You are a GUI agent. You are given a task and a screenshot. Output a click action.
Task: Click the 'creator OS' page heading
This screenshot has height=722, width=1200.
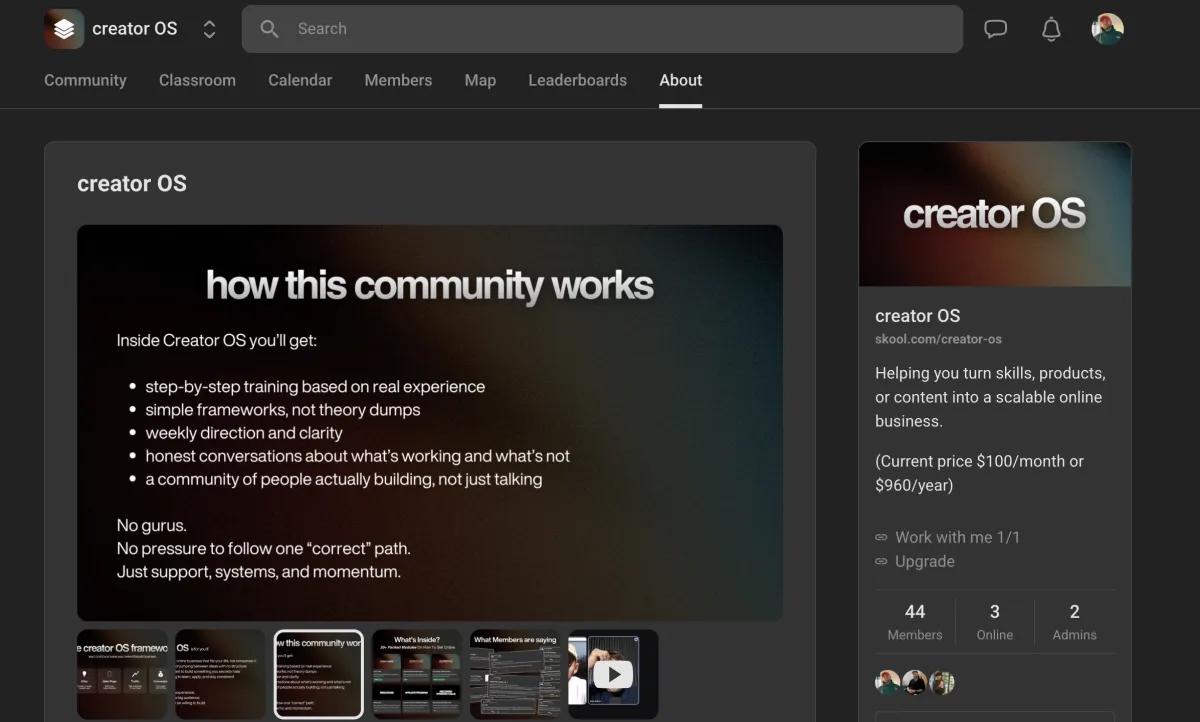[x=132, y=183]
